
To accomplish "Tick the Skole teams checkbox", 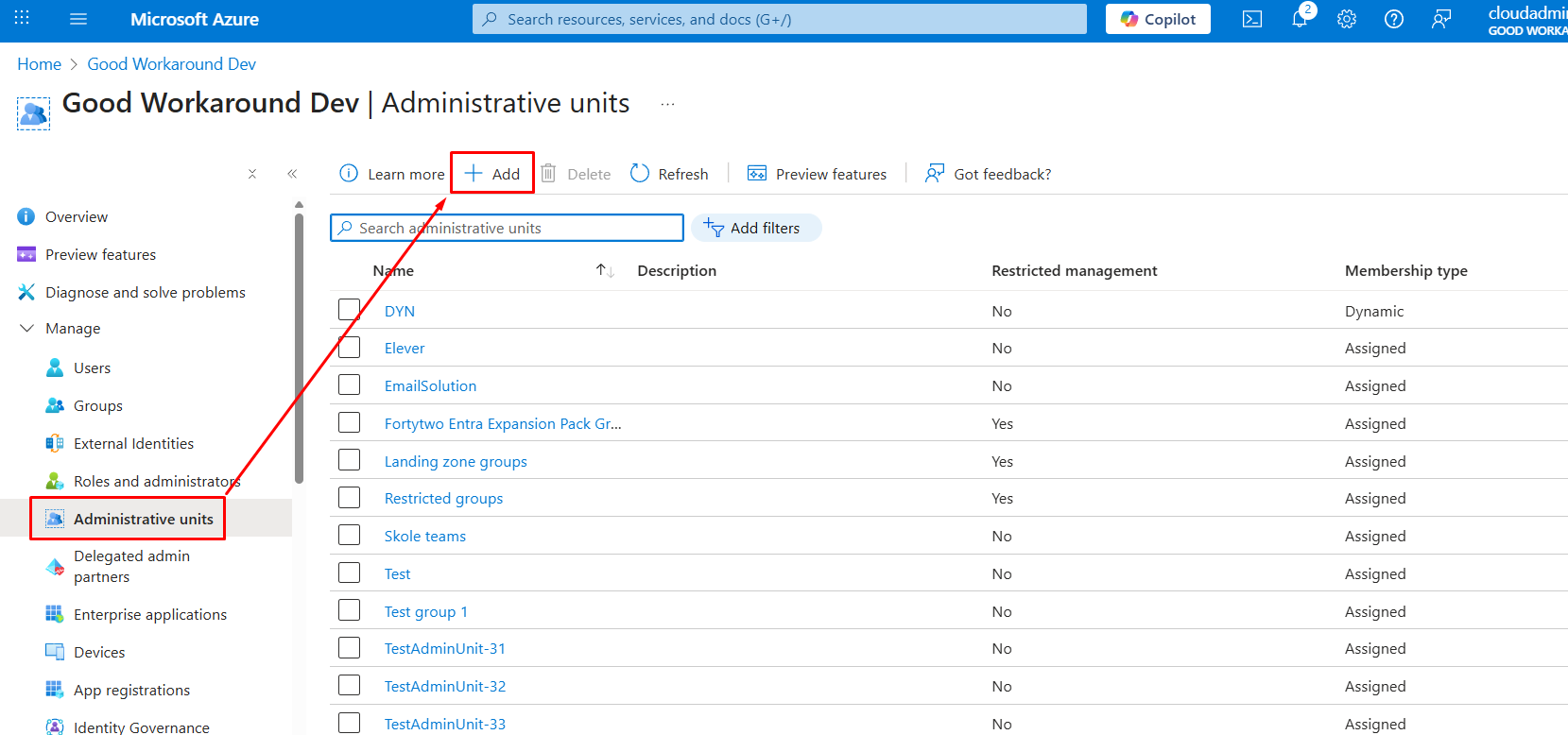I will point(350,535).
